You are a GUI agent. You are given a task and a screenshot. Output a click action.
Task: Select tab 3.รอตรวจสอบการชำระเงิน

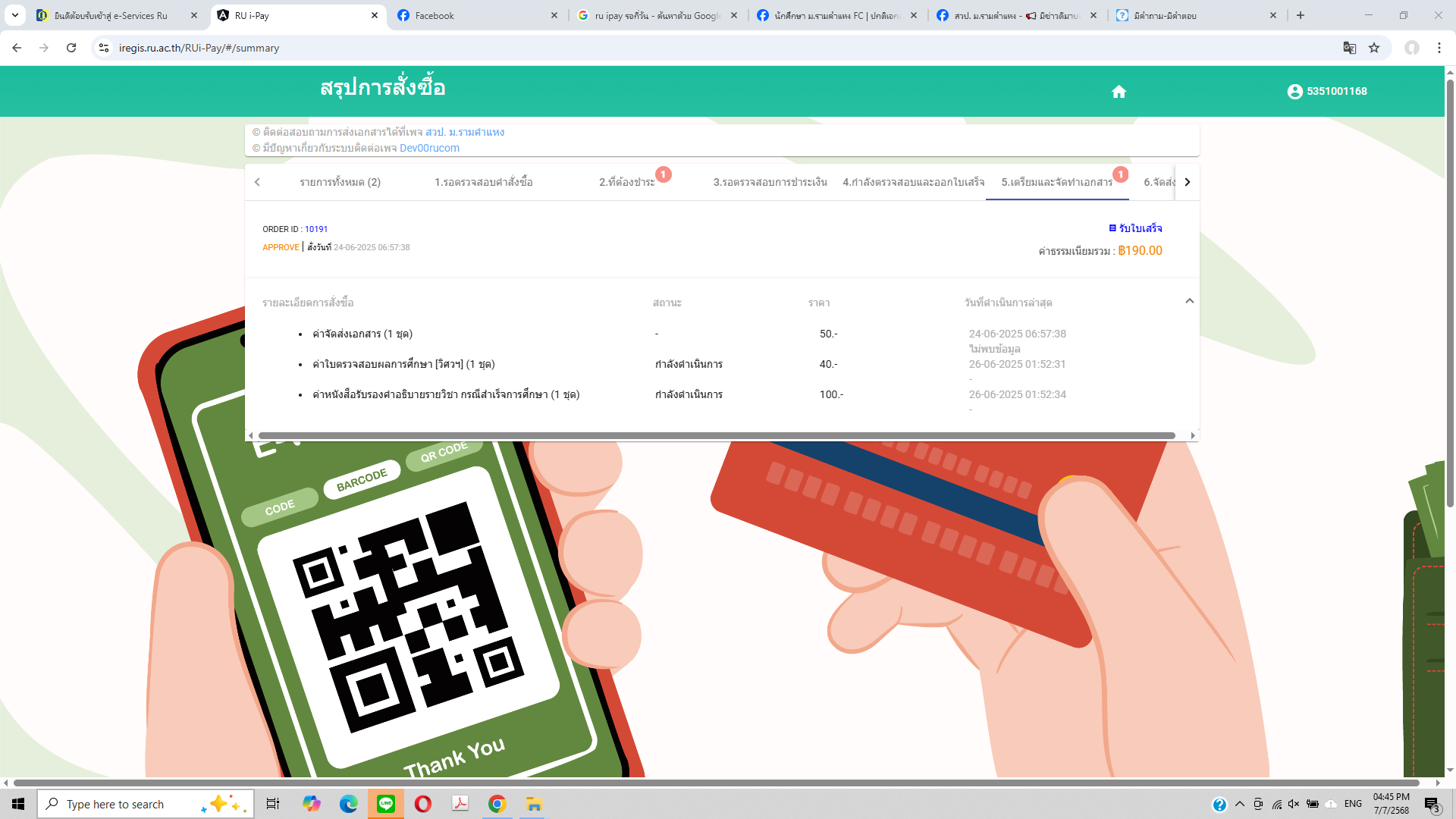click(x=770, y=182)
